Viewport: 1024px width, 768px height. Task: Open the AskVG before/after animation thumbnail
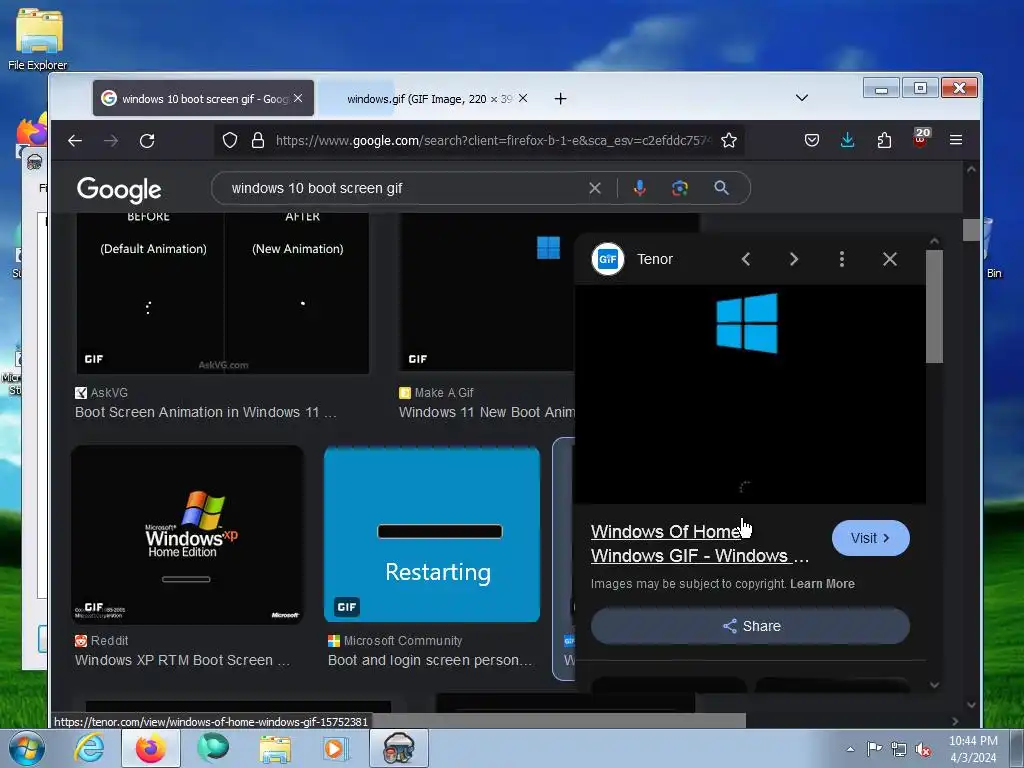point(223,293)
